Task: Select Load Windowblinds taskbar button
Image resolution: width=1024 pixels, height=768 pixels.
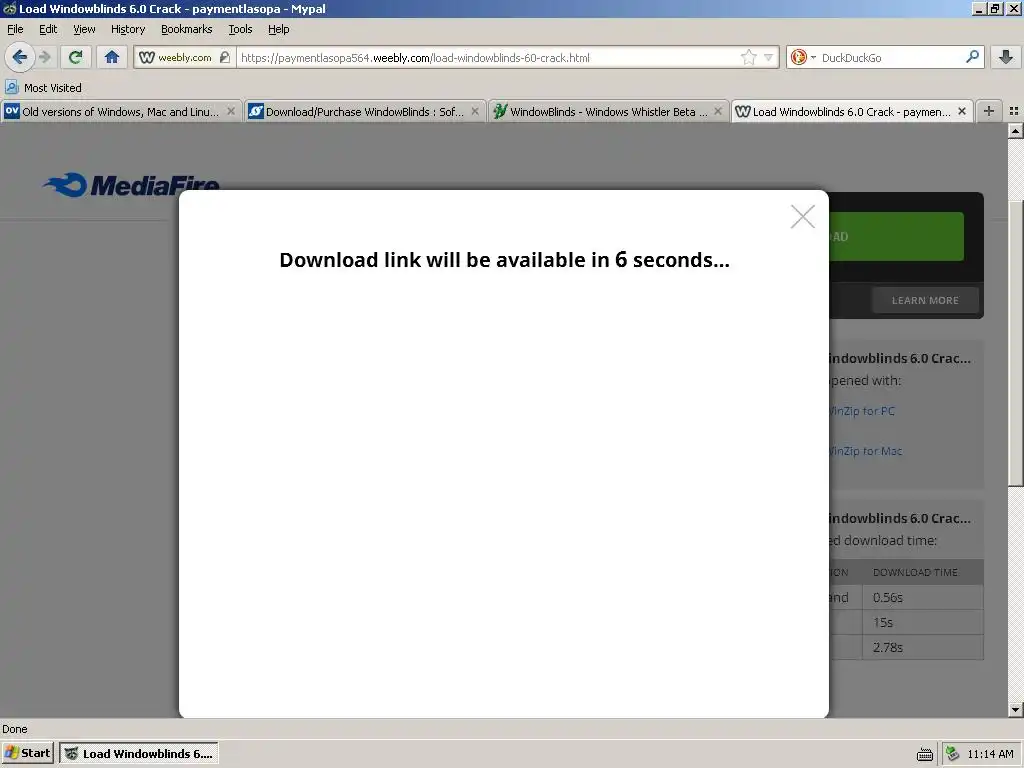Action: 139,753
